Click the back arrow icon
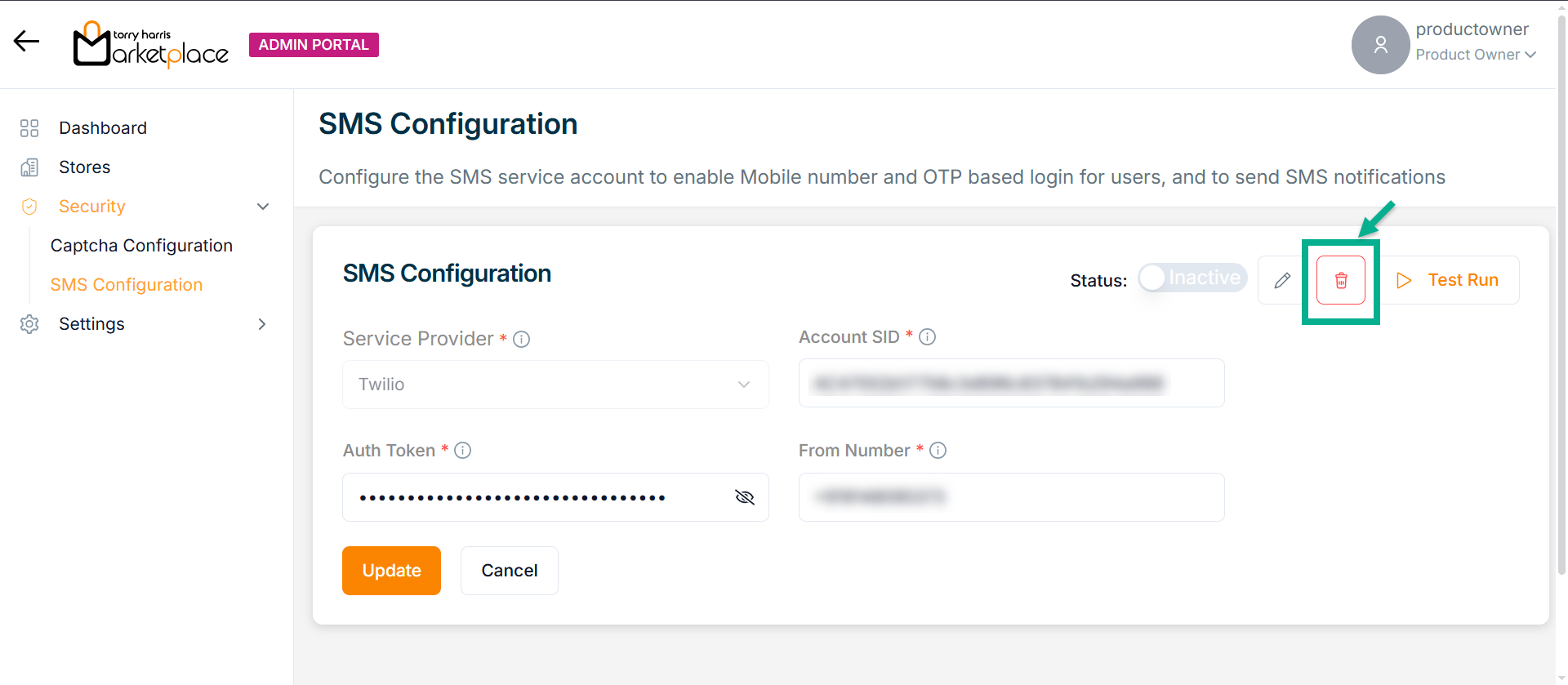Screen dimensions: 1568x685 (x=26, y=41)
